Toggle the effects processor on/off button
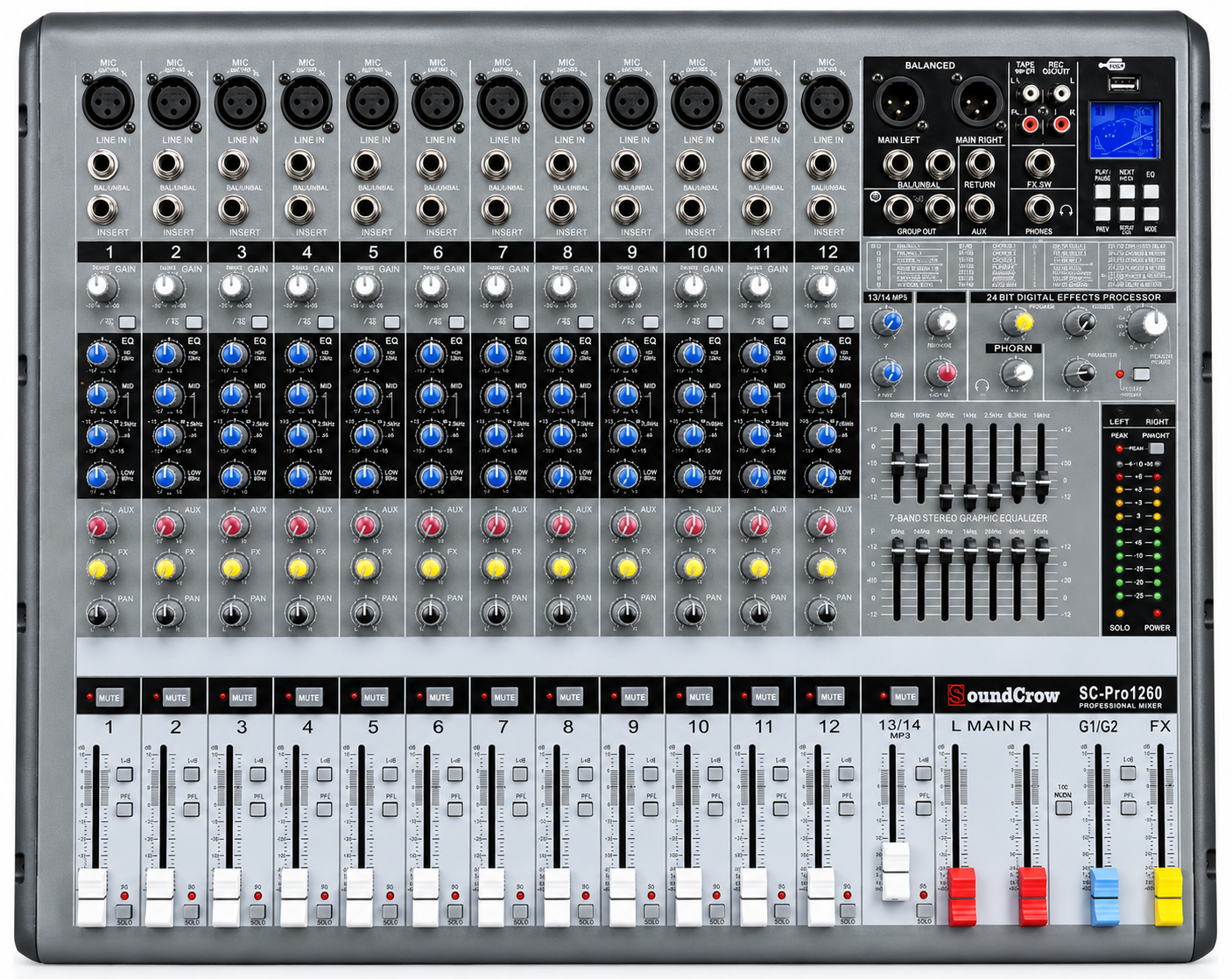 pyautogui.click(x=1141, y=374)
